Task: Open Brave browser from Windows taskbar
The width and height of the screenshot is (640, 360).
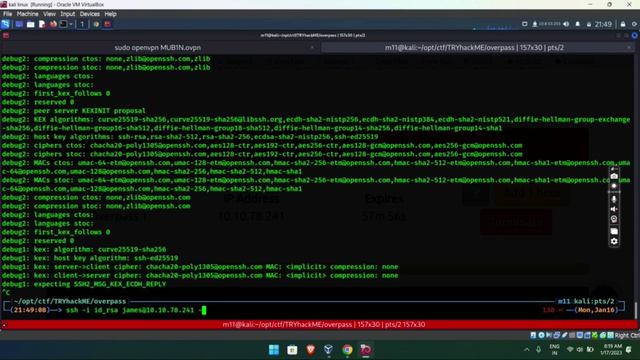Action: click(x=311, y=350)
